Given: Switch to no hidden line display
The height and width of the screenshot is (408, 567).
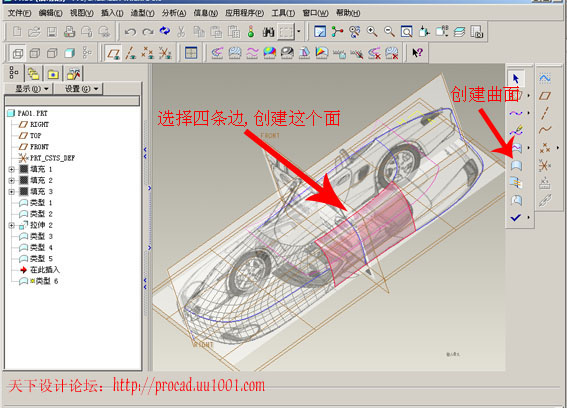Looking at the screenshot, I should (52, 54).
